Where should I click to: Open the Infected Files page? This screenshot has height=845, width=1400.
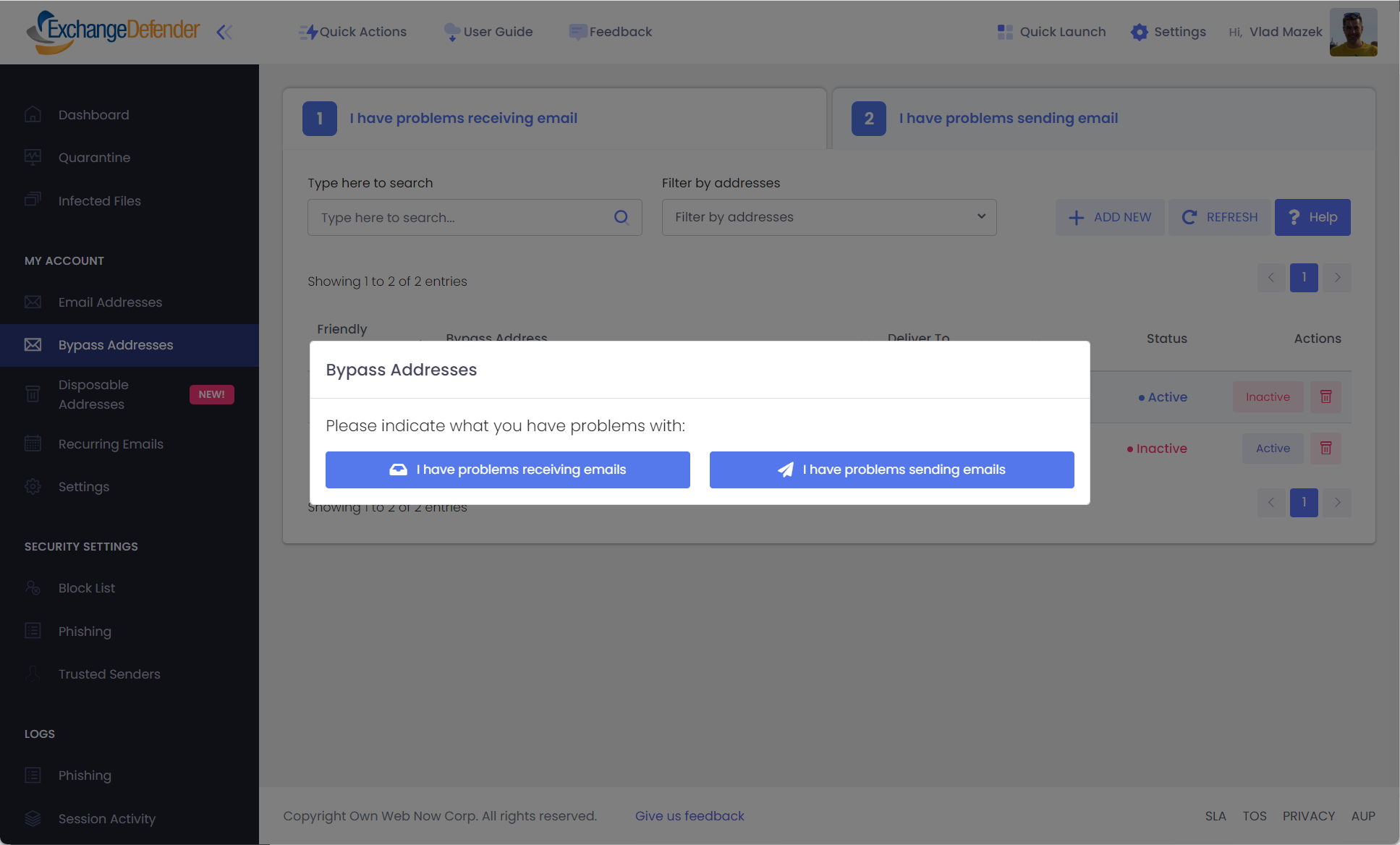coord(99,200)
